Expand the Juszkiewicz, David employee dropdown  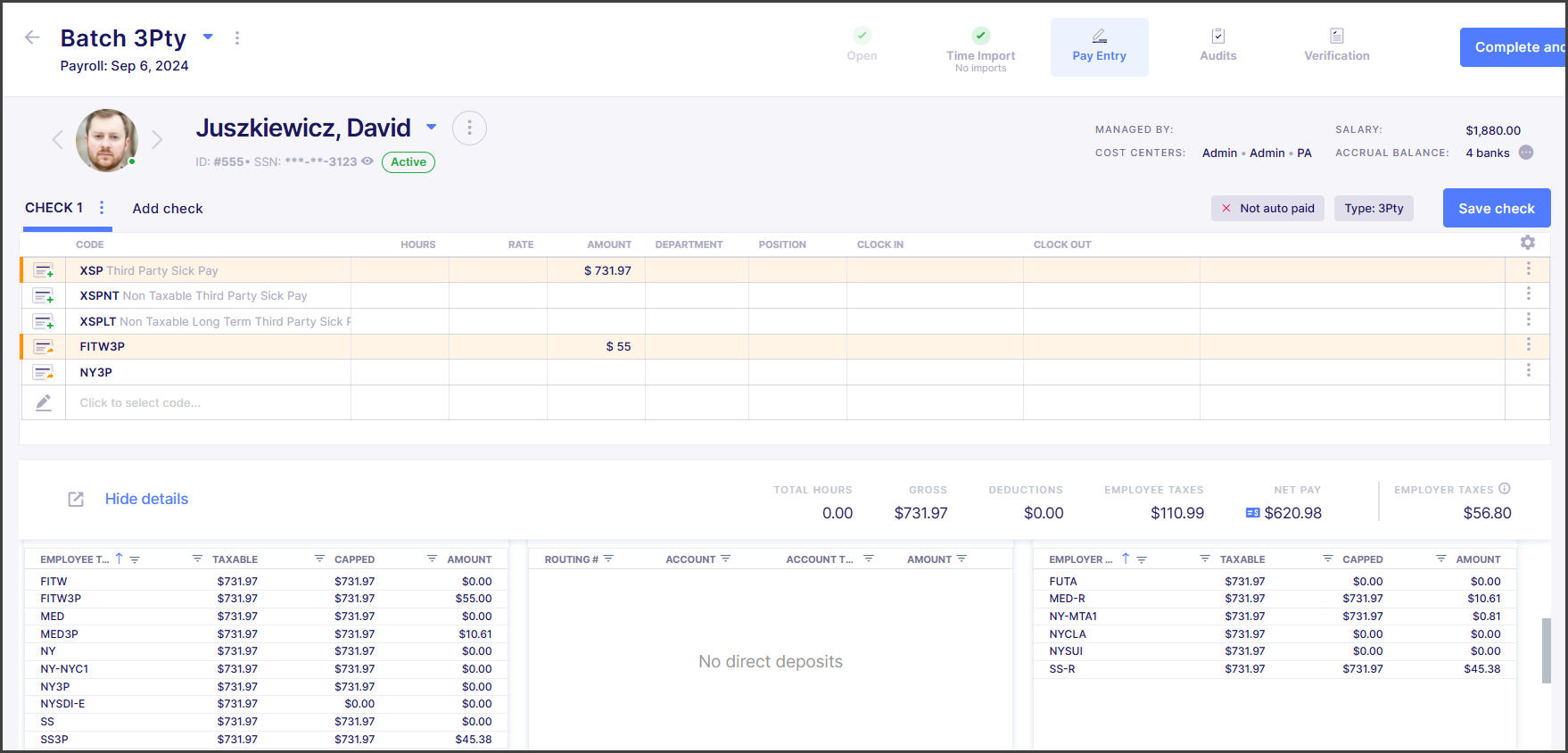(432, 128)
